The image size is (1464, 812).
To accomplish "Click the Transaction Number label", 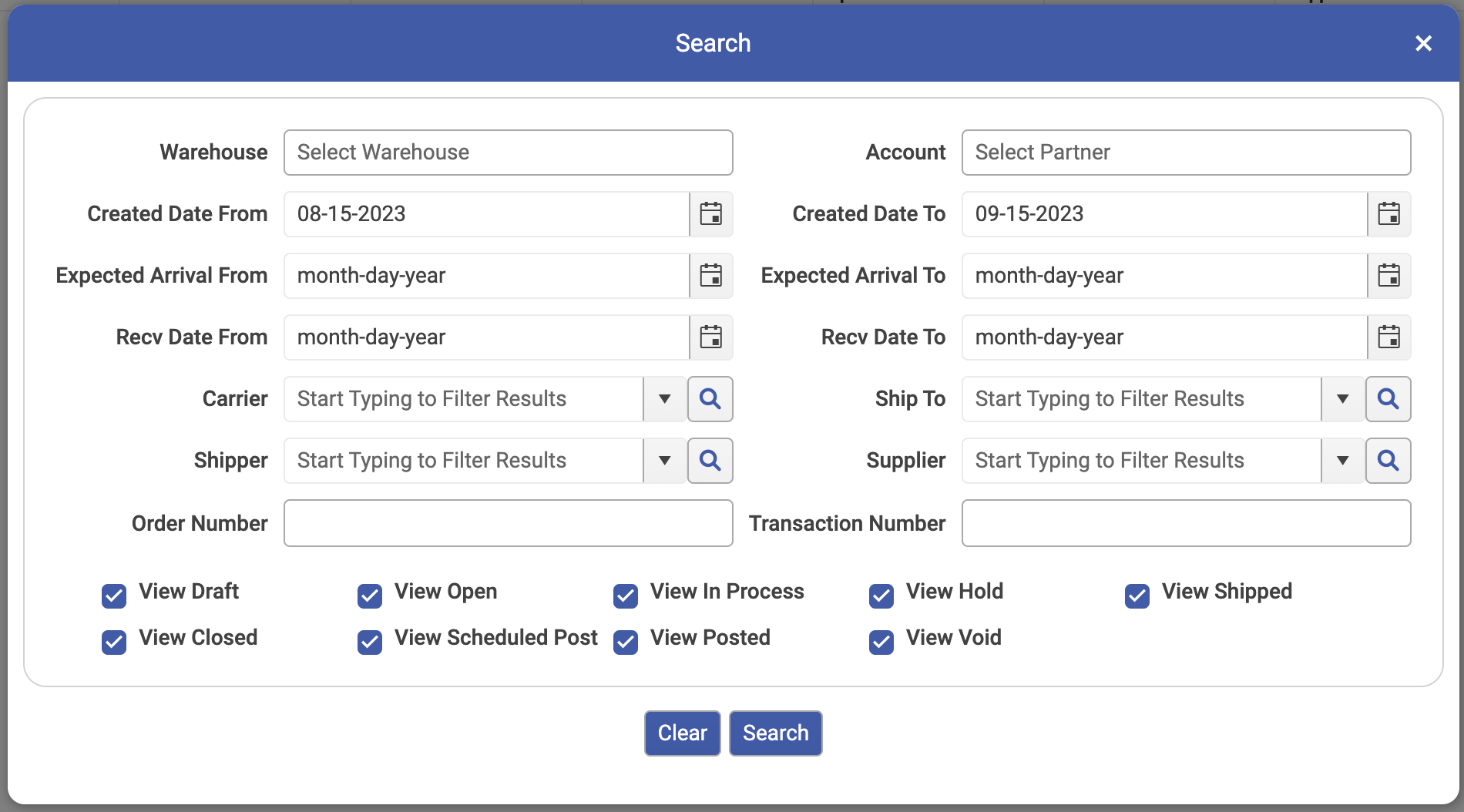I will coord(848,524).
